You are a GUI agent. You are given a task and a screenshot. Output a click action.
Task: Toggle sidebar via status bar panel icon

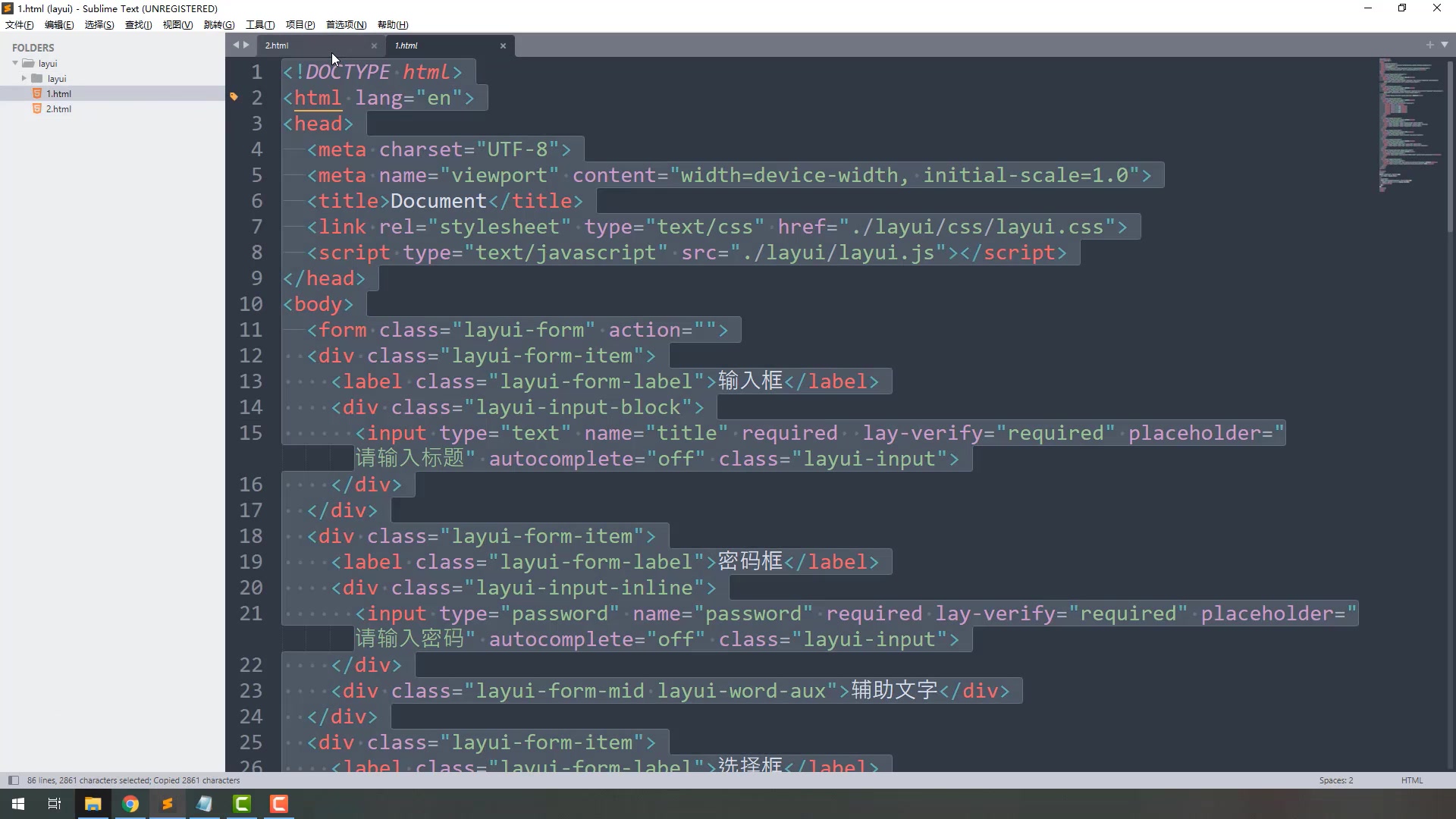(x=13, y=780)
